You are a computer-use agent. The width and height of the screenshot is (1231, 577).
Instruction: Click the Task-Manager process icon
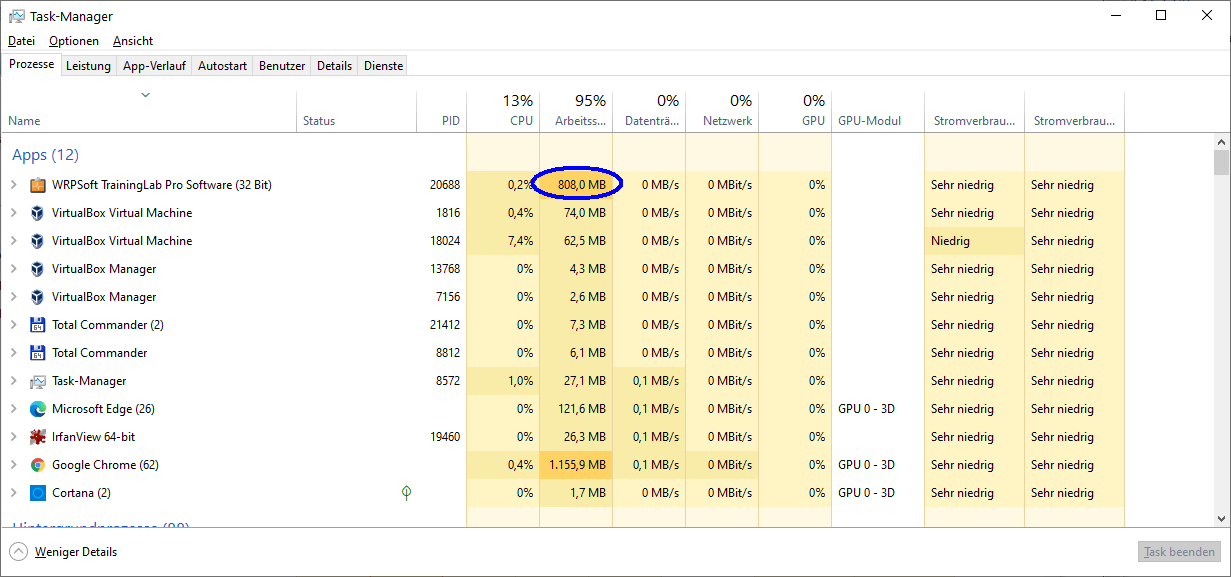coord(38,381)
